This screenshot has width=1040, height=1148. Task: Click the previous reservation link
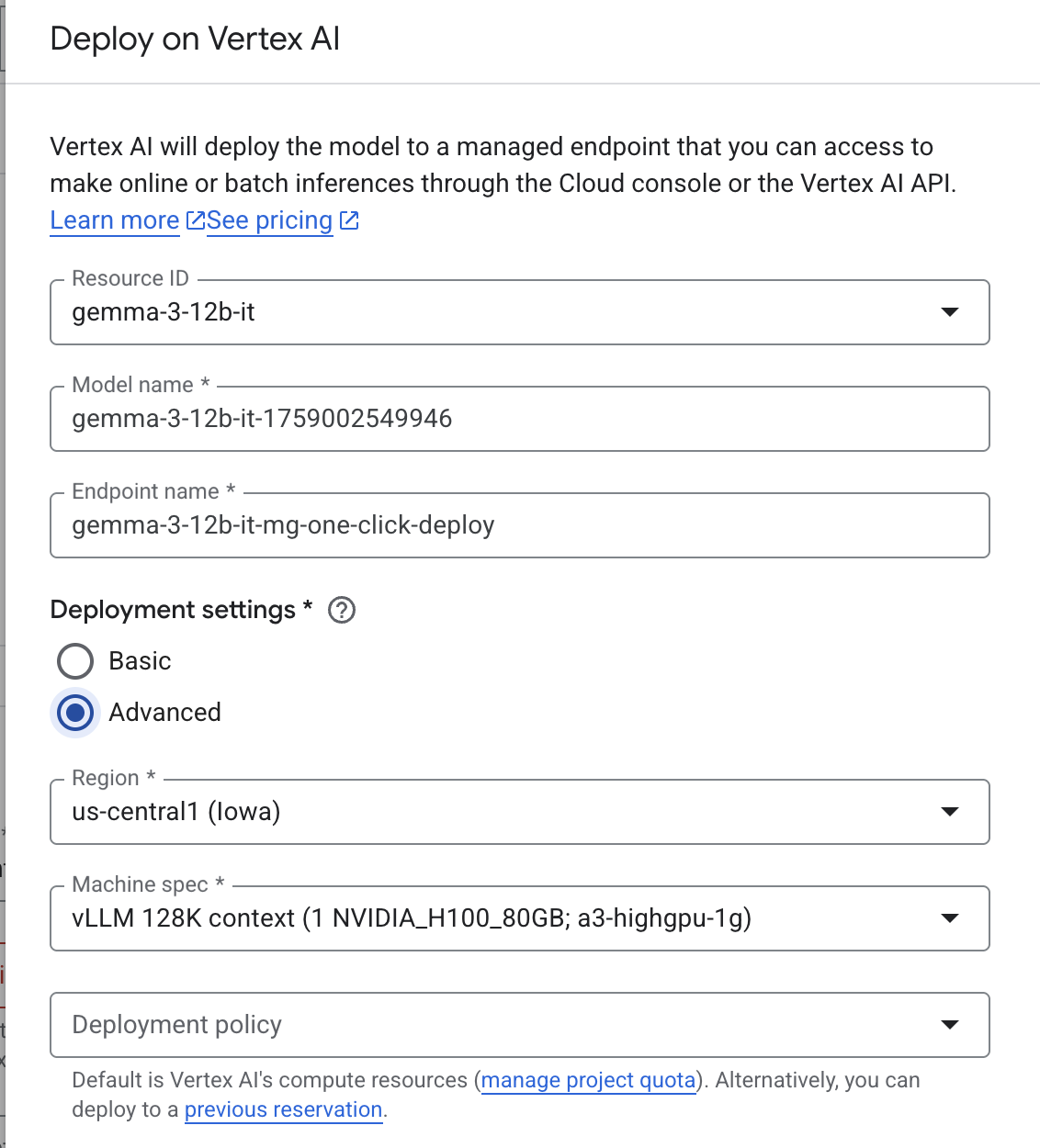pos(283,1109)
